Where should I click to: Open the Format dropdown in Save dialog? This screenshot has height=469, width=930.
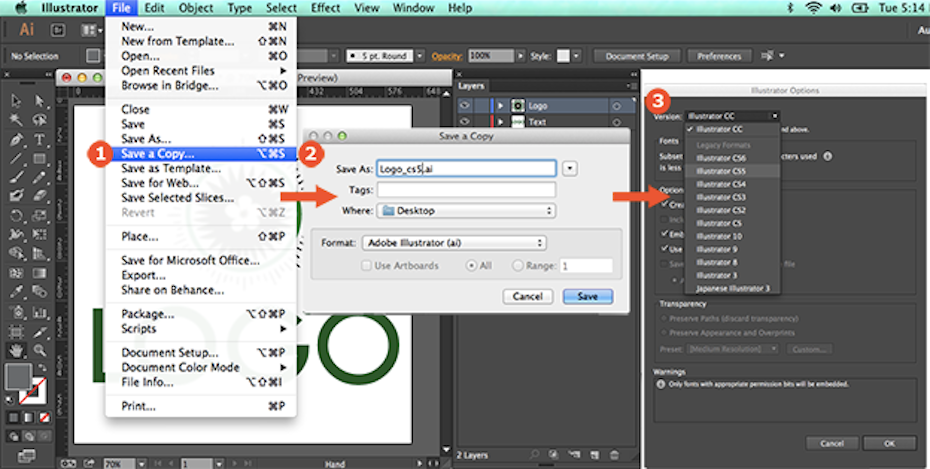click(455, 243)
